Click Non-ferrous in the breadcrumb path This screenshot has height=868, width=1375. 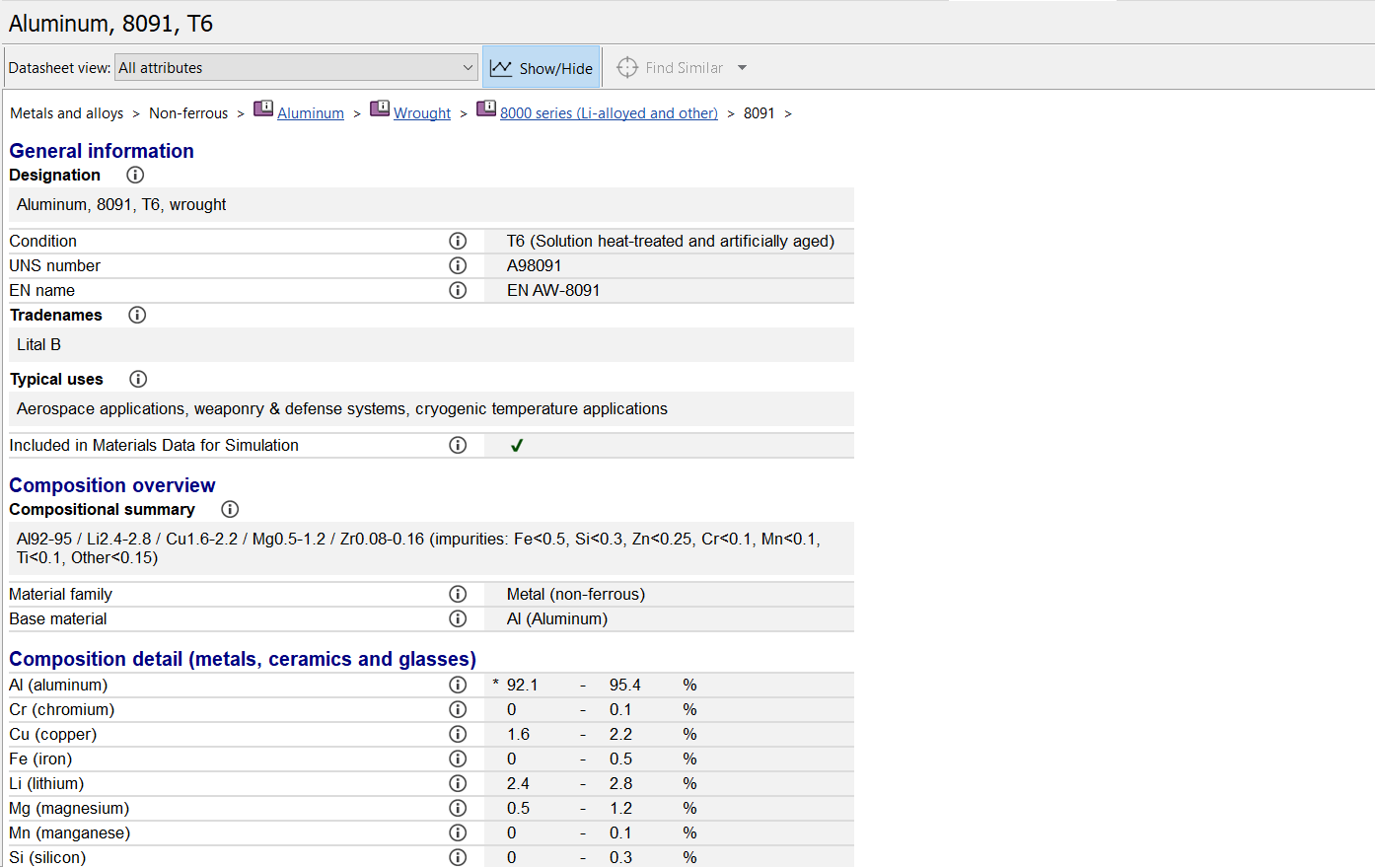[188, 113]
